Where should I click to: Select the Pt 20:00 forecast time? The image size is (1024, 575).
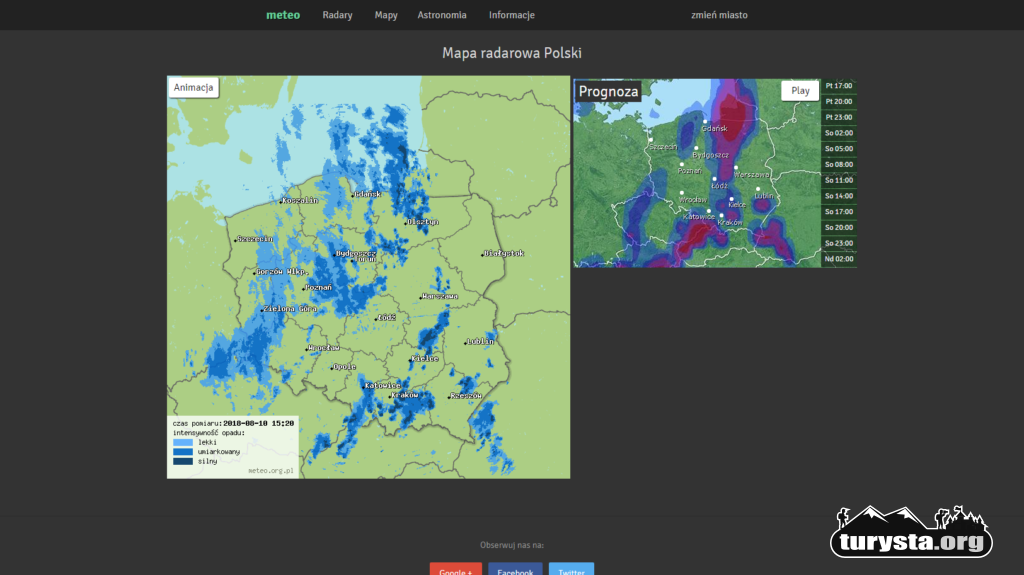pos(838,101)
